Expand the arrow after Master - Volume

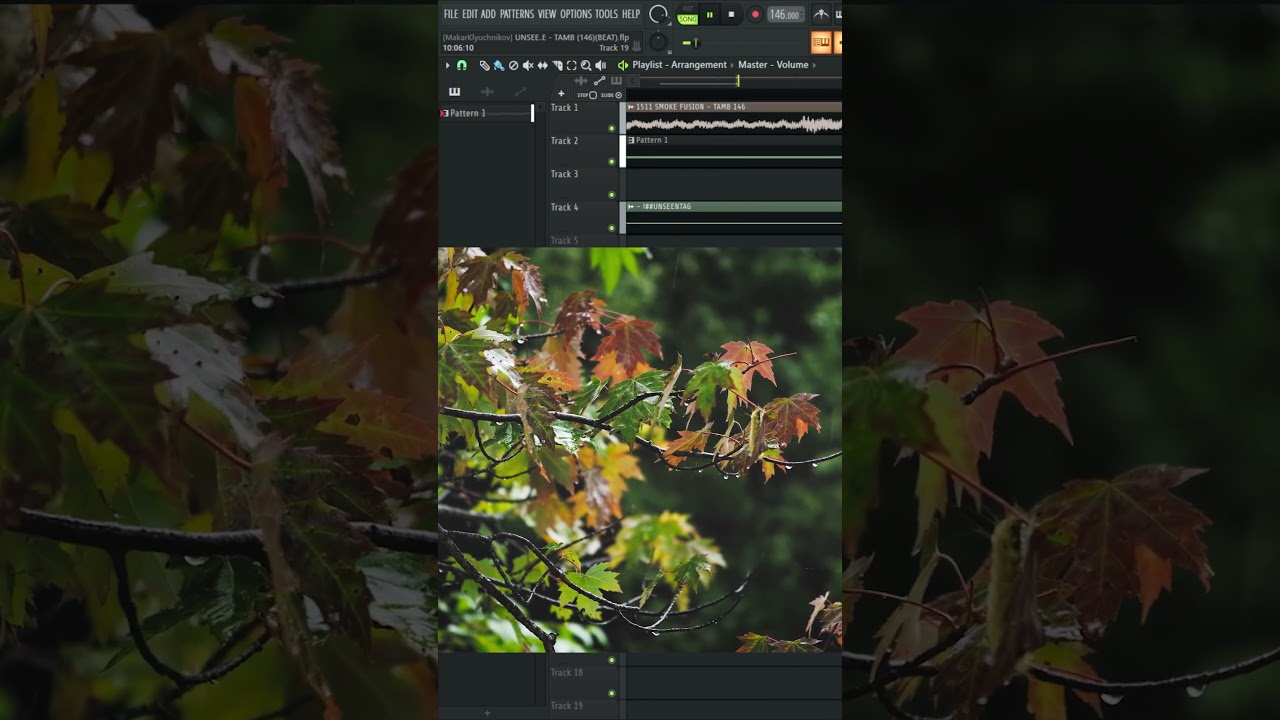point(814,65)
